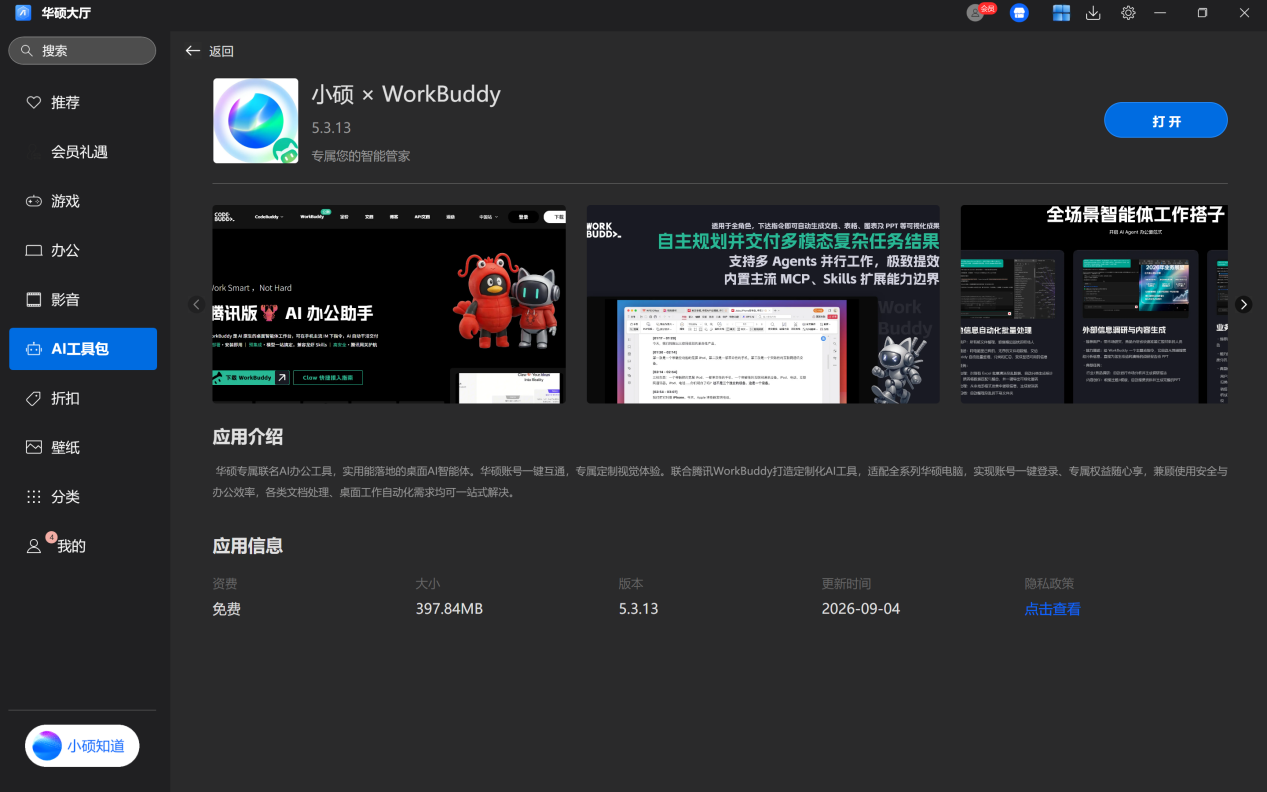Viewport: 1267px width, 792px height.
Task: Click the Windows logo icon in title bar
Action: [1061, 13]
